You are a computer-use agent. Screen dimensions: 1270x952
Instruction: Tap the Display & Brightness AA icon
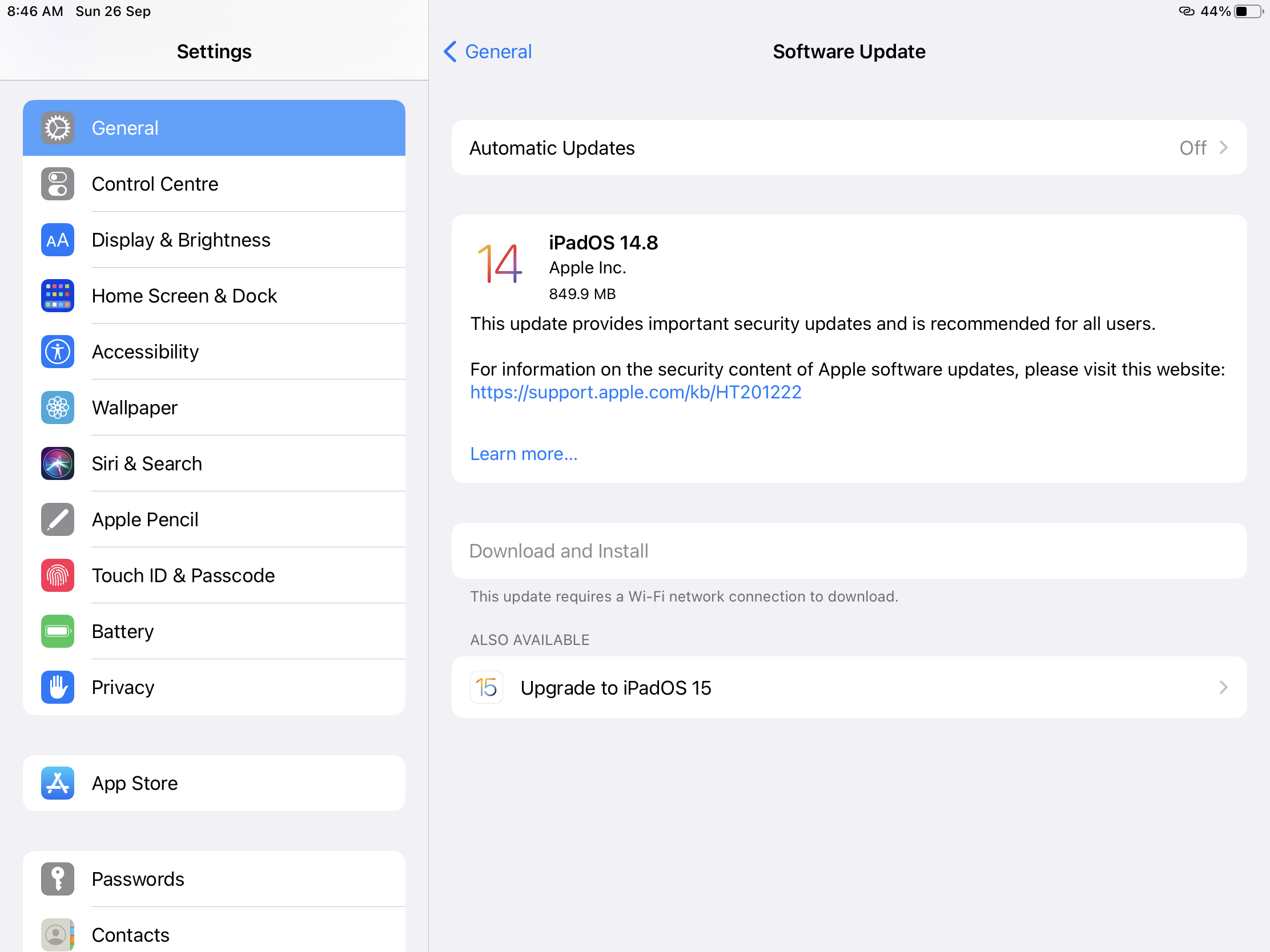click(58, 240)
